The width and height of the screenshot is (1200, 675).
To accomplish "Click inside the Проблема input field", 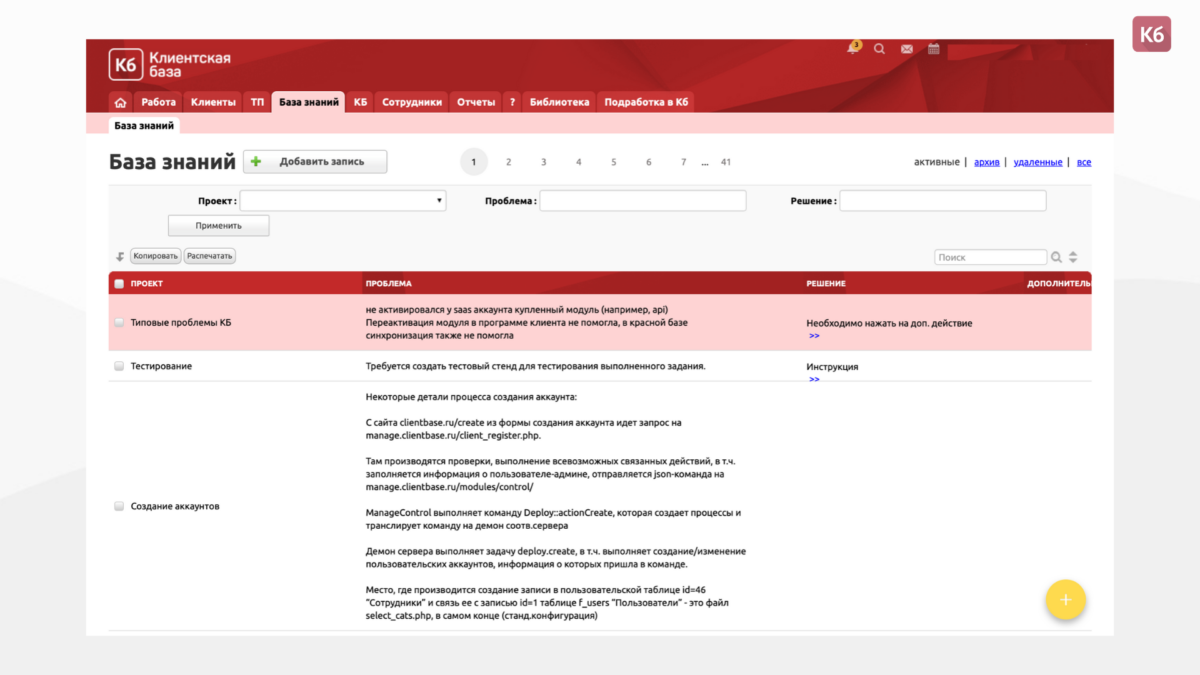I will pos(643,200).
